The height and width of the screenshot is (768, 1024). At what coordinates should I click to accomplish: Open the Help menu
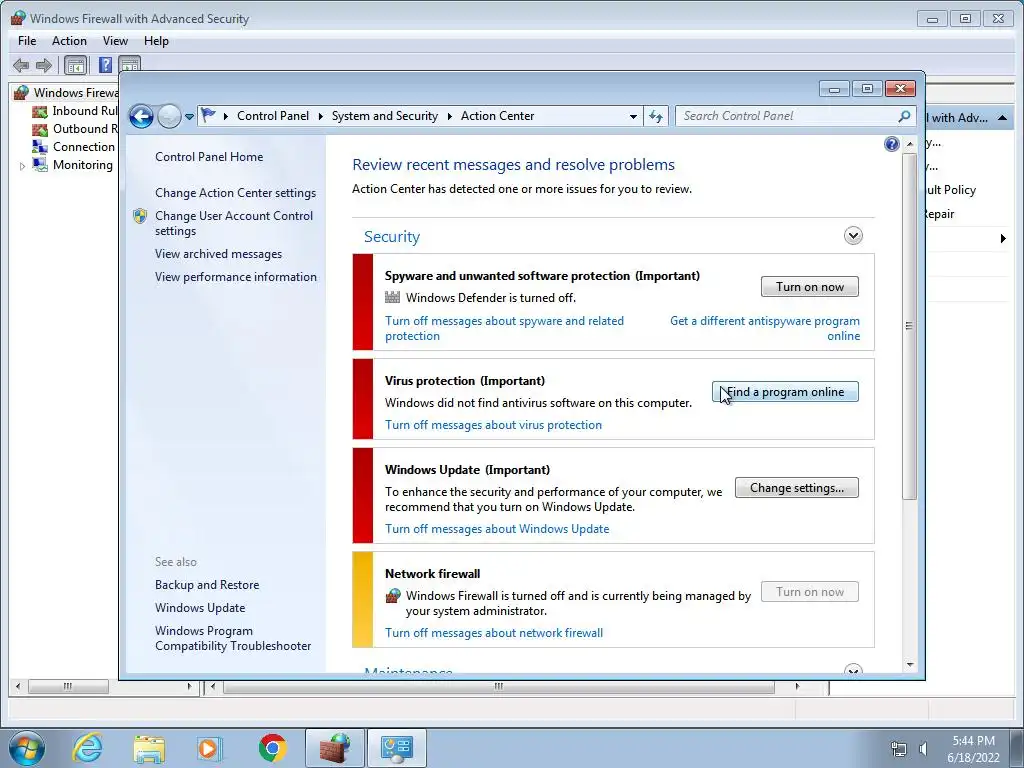(x=156, y=41)
